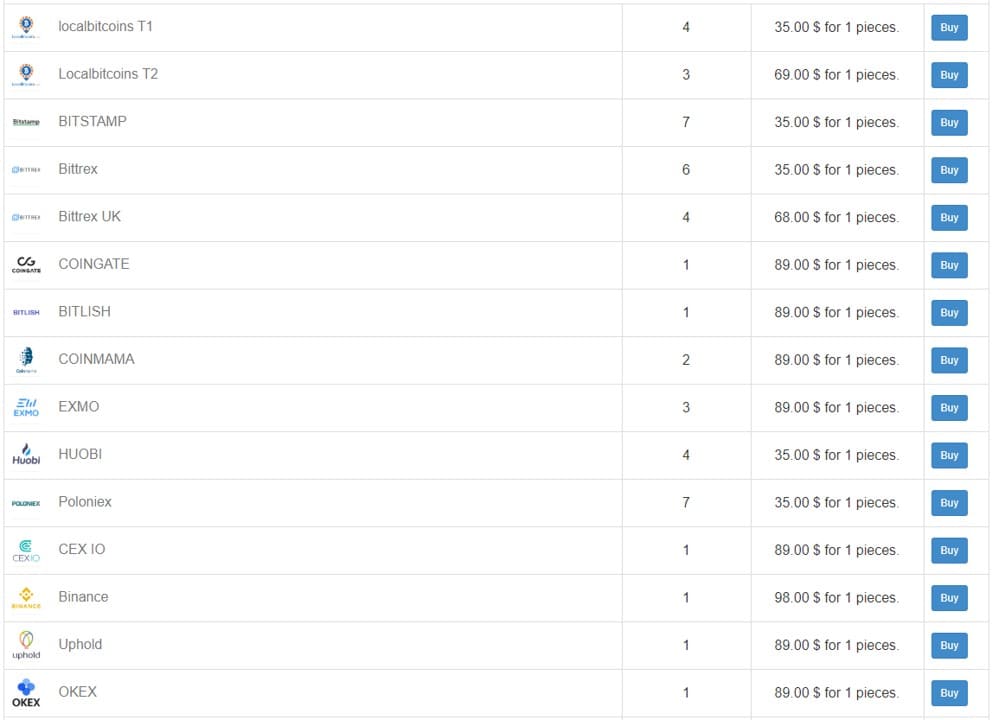Screen dimensions: 992x720
Task: Click the Binance logo icon
Action: coord(26,597)
